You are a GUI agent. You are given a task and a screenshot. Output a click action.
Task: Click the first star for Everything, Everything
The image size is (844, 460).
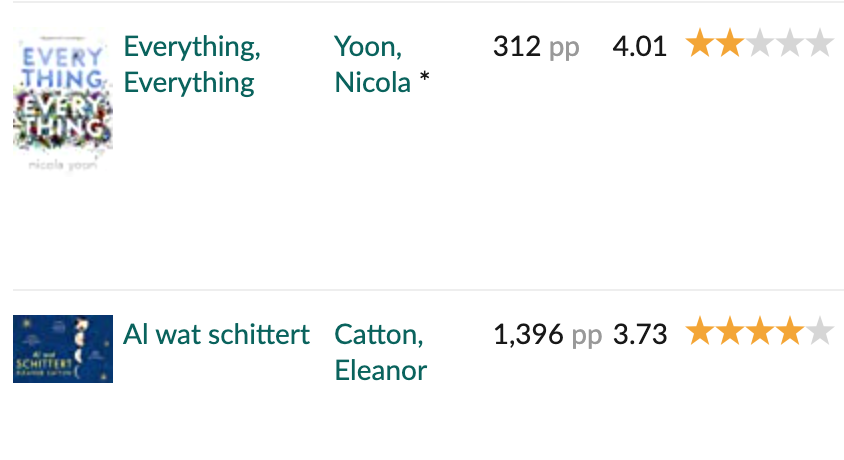pos(700,45)
